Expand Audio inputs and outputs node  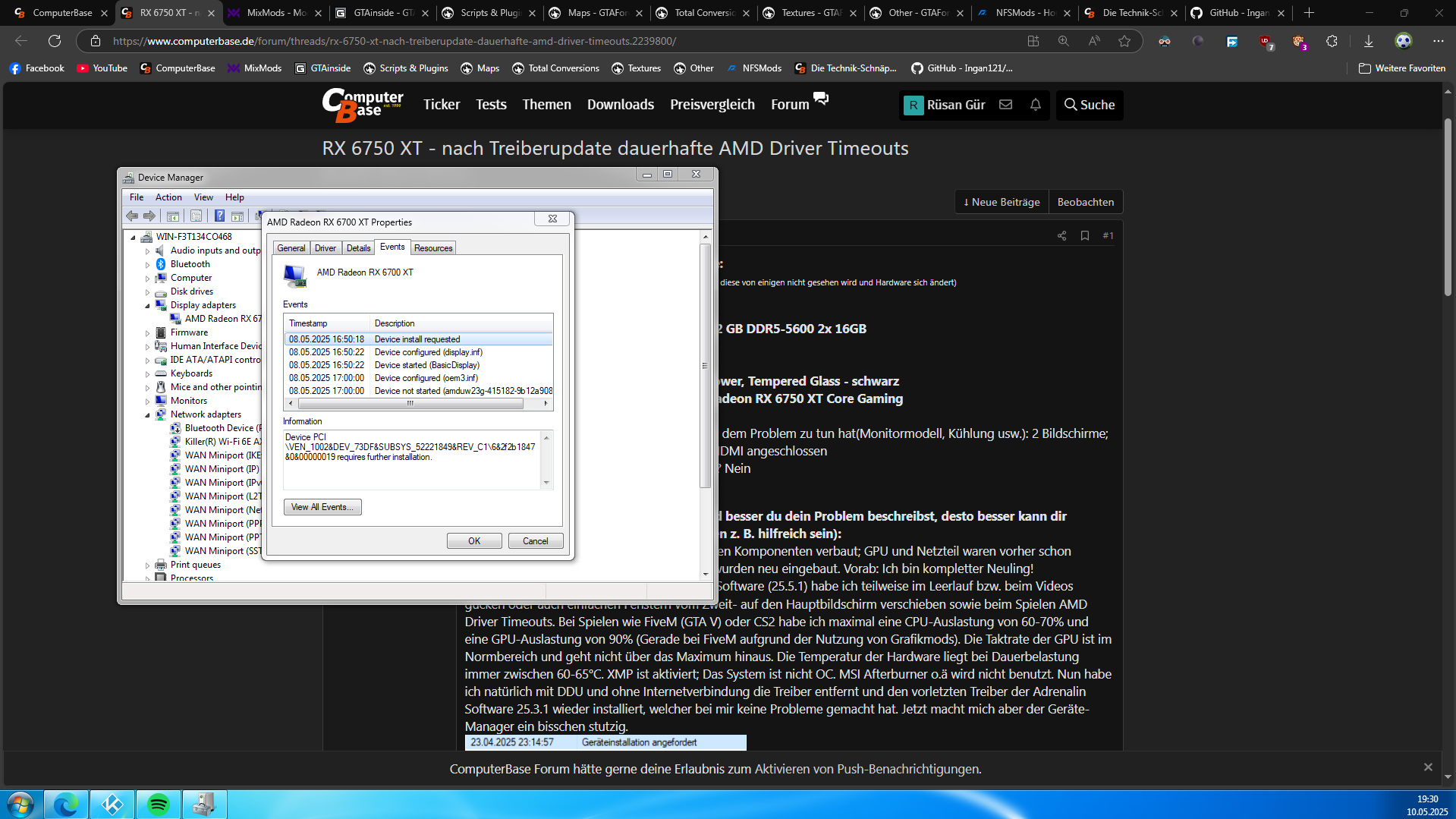(x=148, y=250)
